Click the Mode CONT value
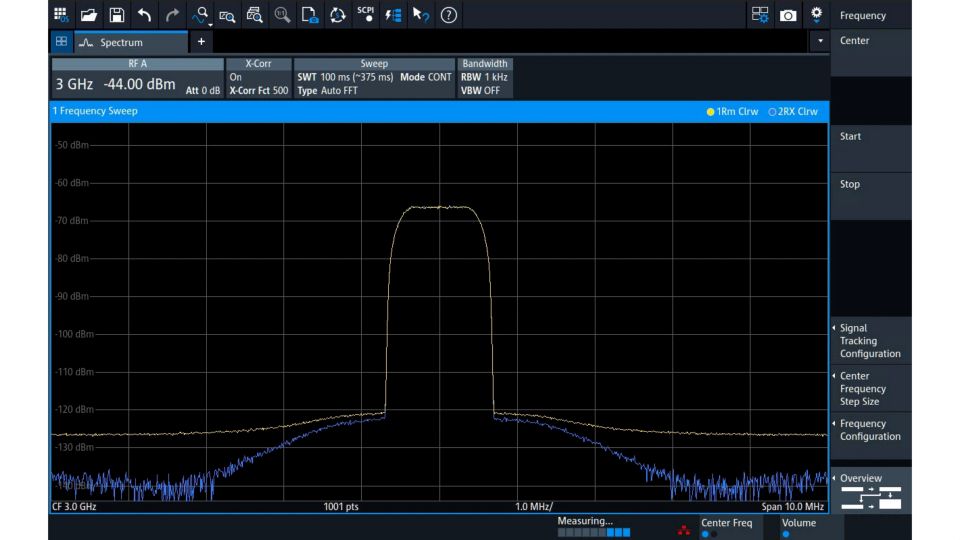The height and width of the screenshot is (540, 960). tap(426, 77)
